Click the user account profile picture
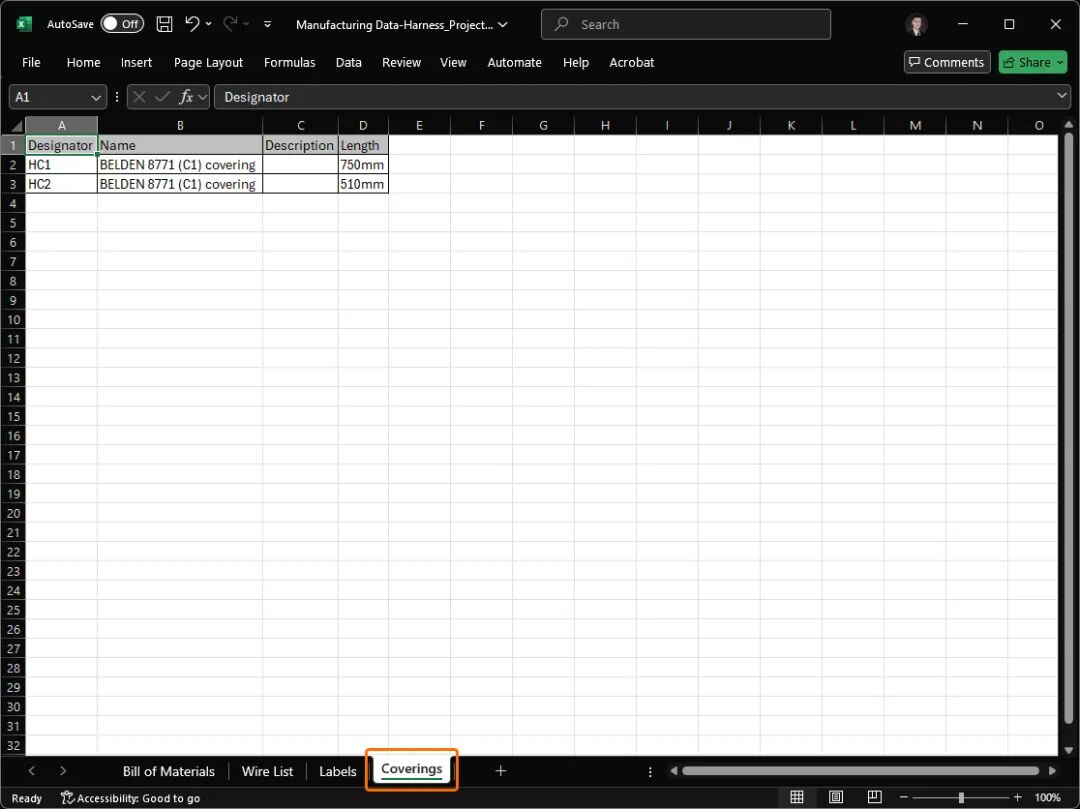Screen dimensions: 1080x809 [x=916, y=24]
